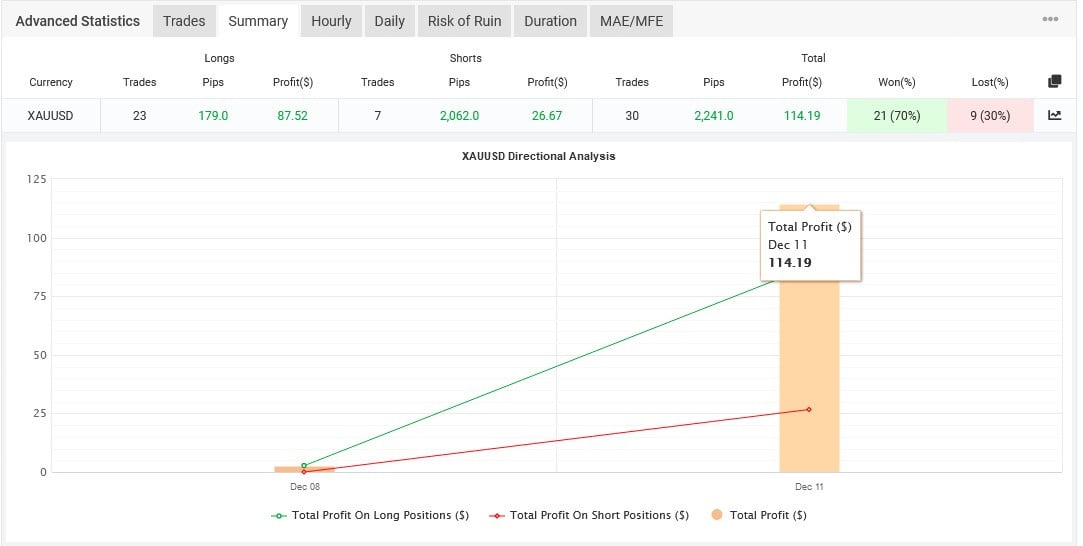Click the chart icon in XAUUSD row
Image resolution: width=1083 pixels, height=546 pixels.
pyautogui.click(x=1054, y=115)
